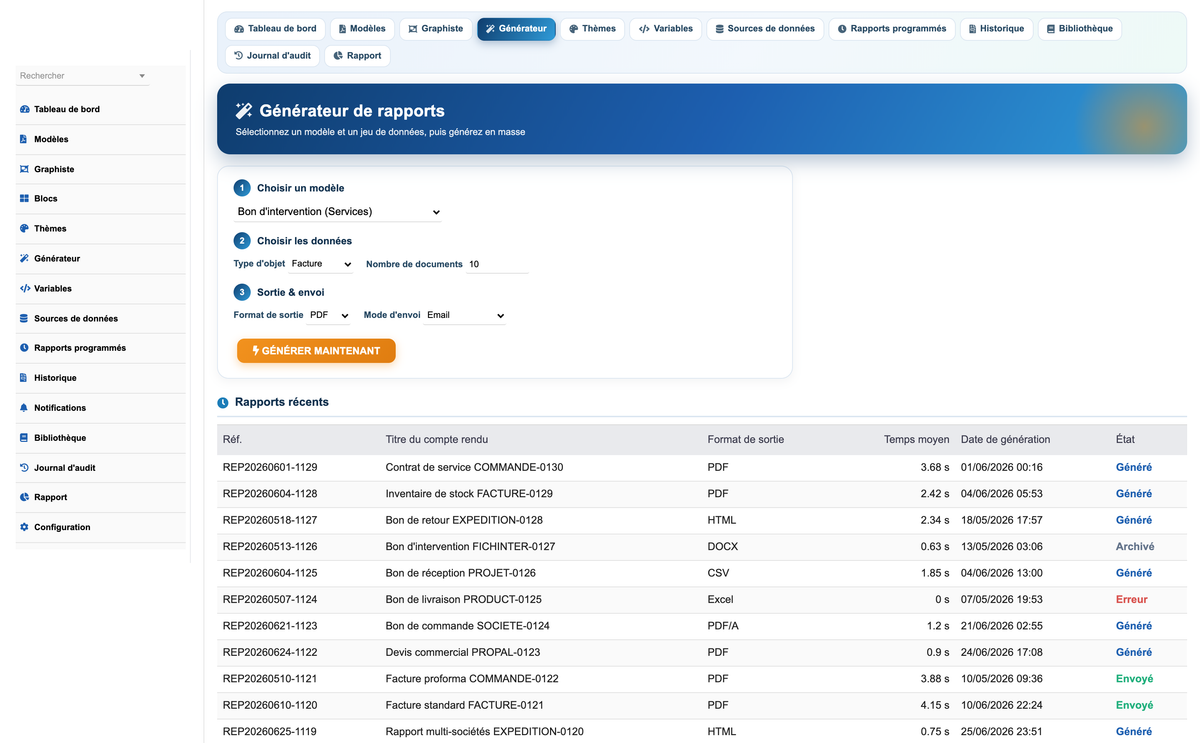Open the Rapports programmés top tab
Image resolution: width=1200 pixels, height=743 pixels.
tap(892, 29)
